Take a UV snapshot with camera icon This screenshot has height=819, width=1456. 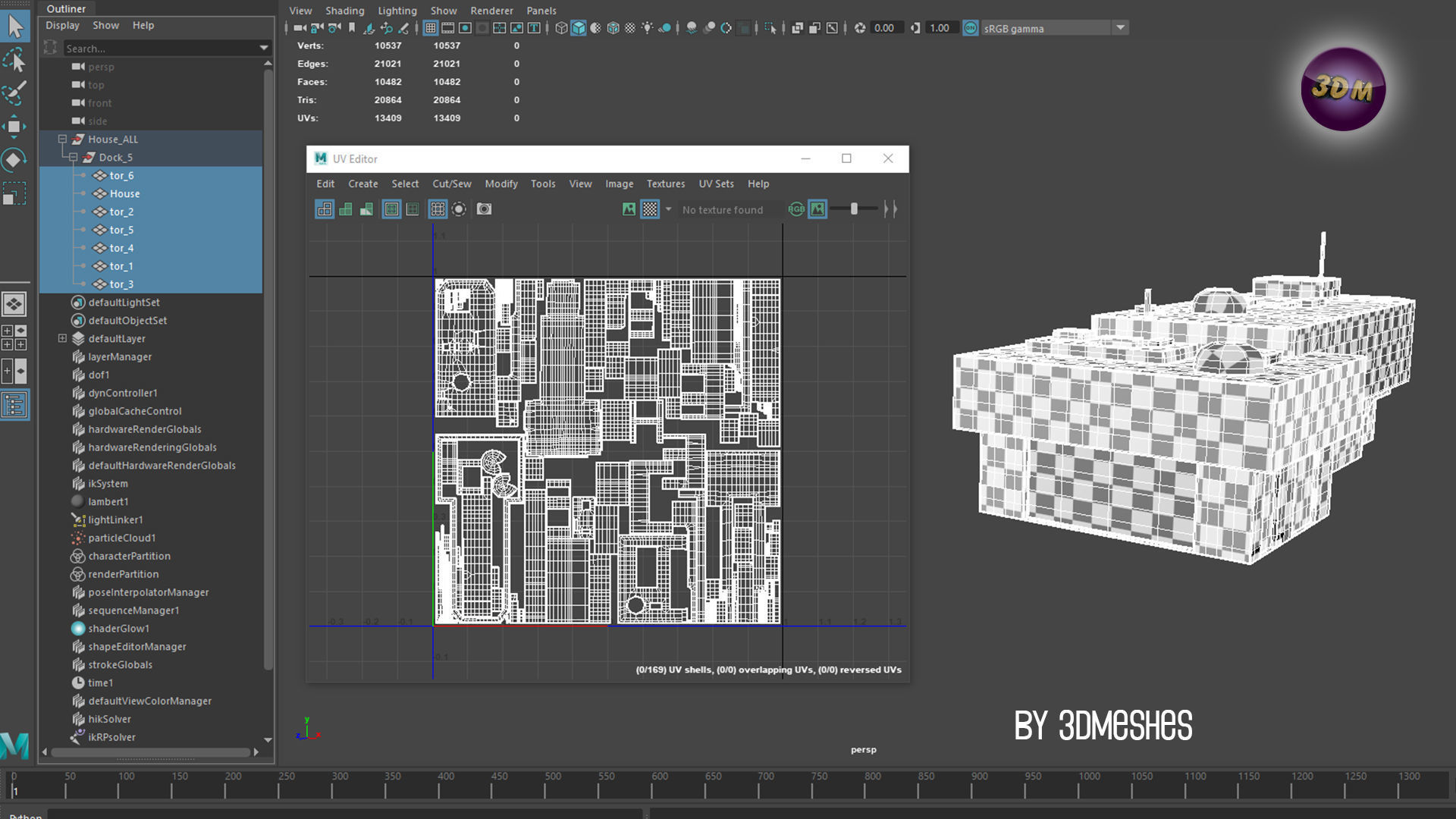484,209
